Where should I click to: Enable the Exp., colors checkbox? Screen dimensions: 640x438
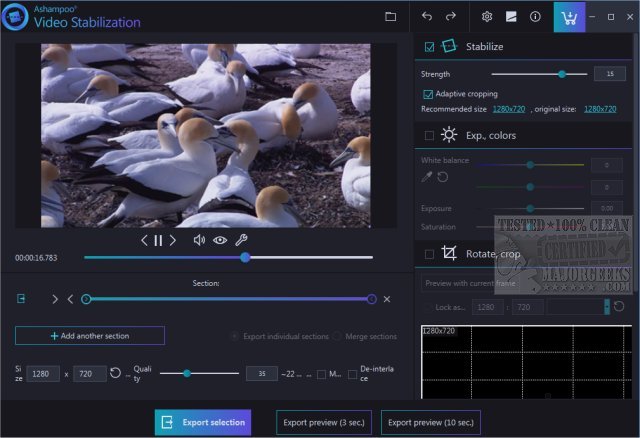pyautogui.click(x=429, y=135)
